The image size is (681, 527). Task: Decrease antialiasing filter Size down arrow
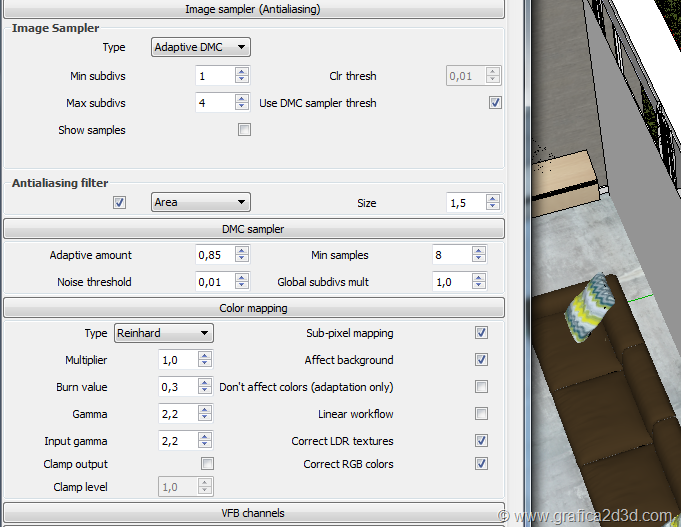point(493,207)
